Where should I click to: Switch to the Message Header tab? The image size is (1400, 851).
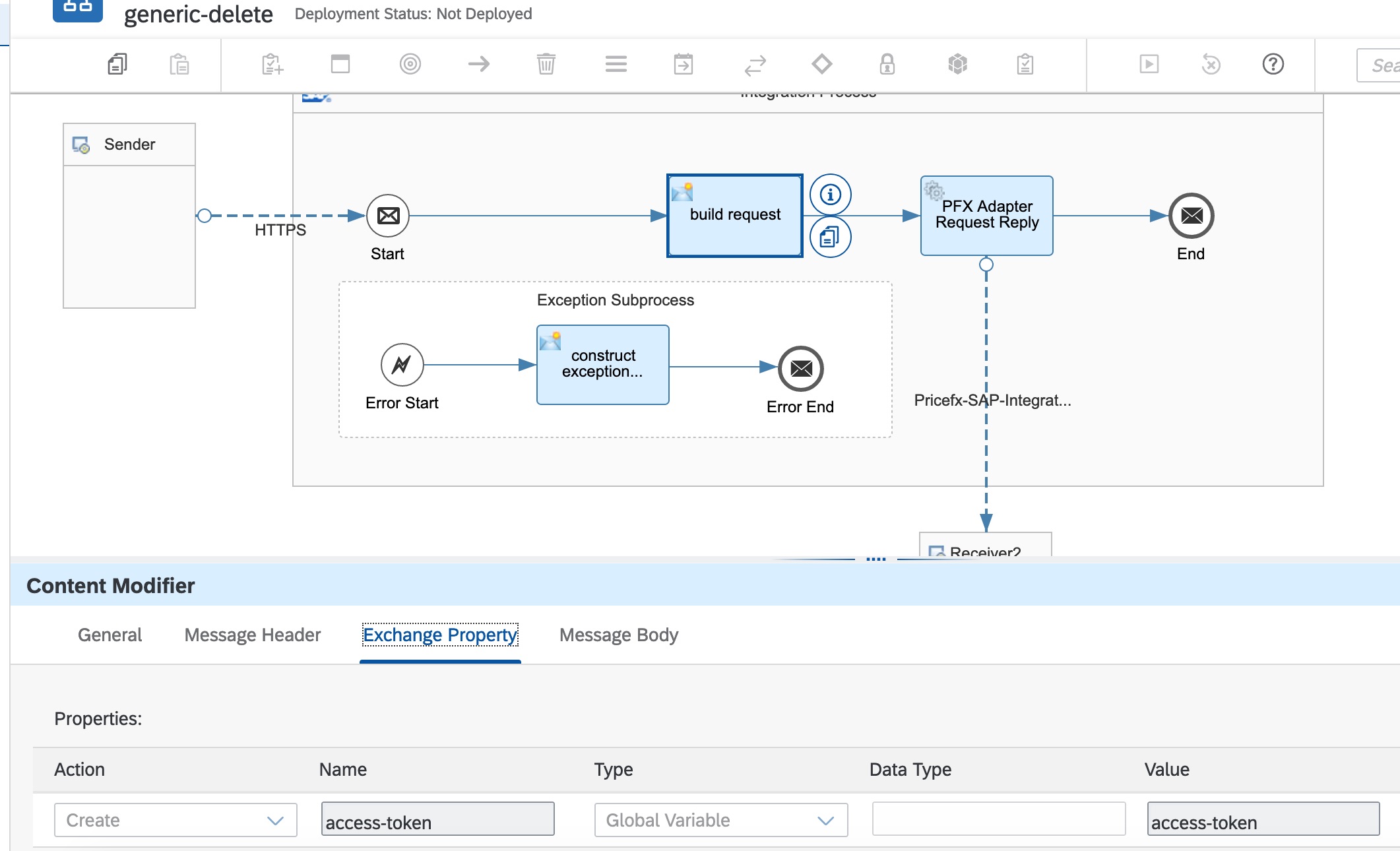(x=252, y=635)
